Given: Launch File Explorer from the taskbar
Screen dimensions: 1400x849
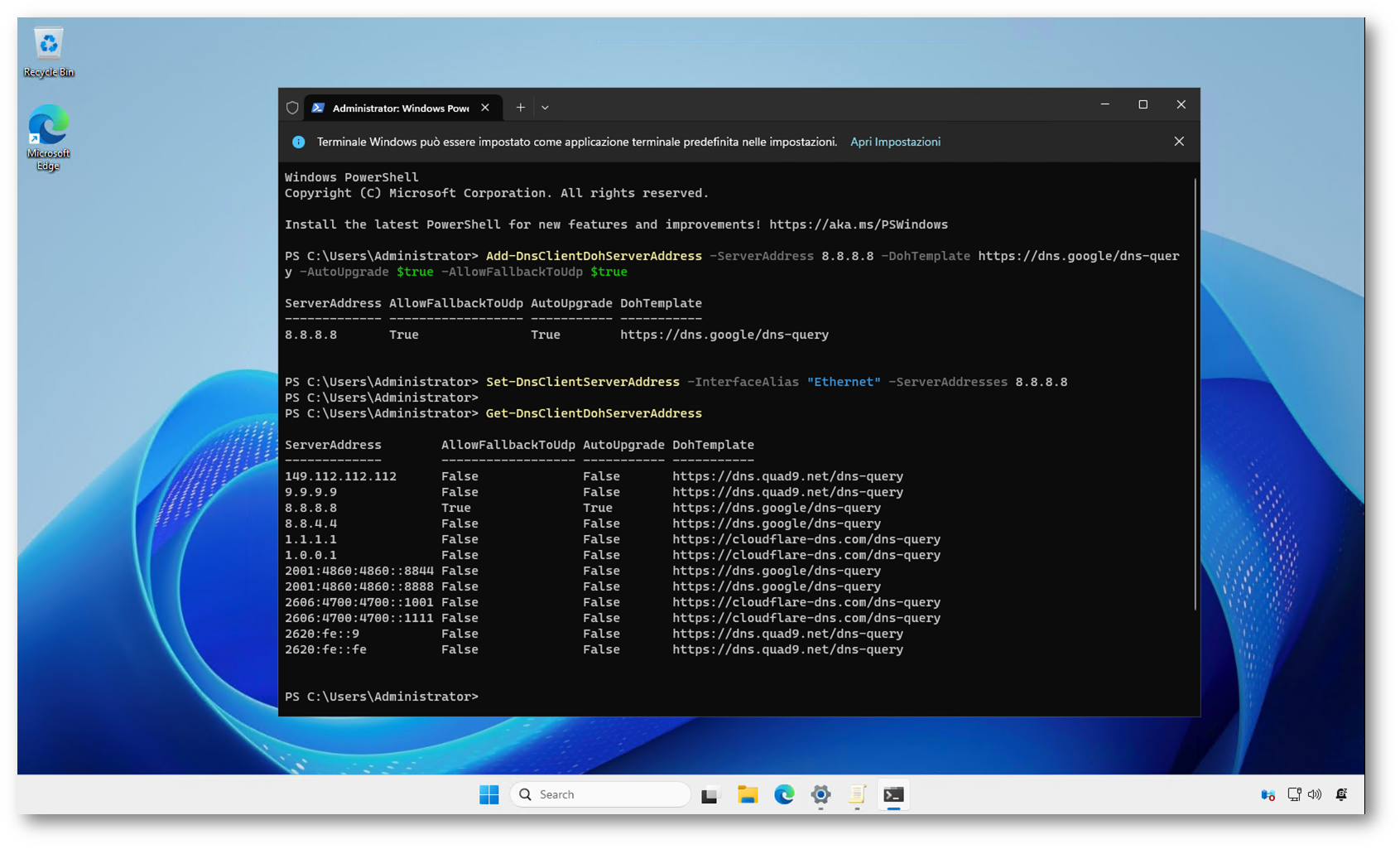Looking at the screenshot, I should 748,795.
